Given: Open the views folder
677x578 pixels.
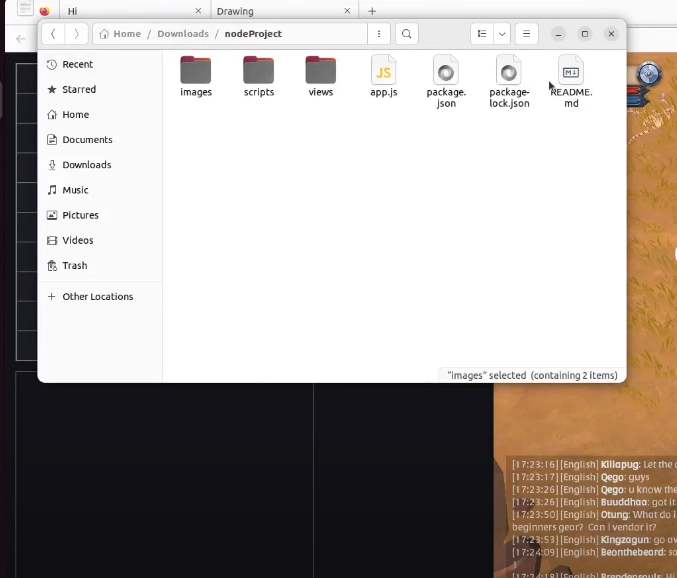Looking at the screenshot, I should (x=321, y=71).
